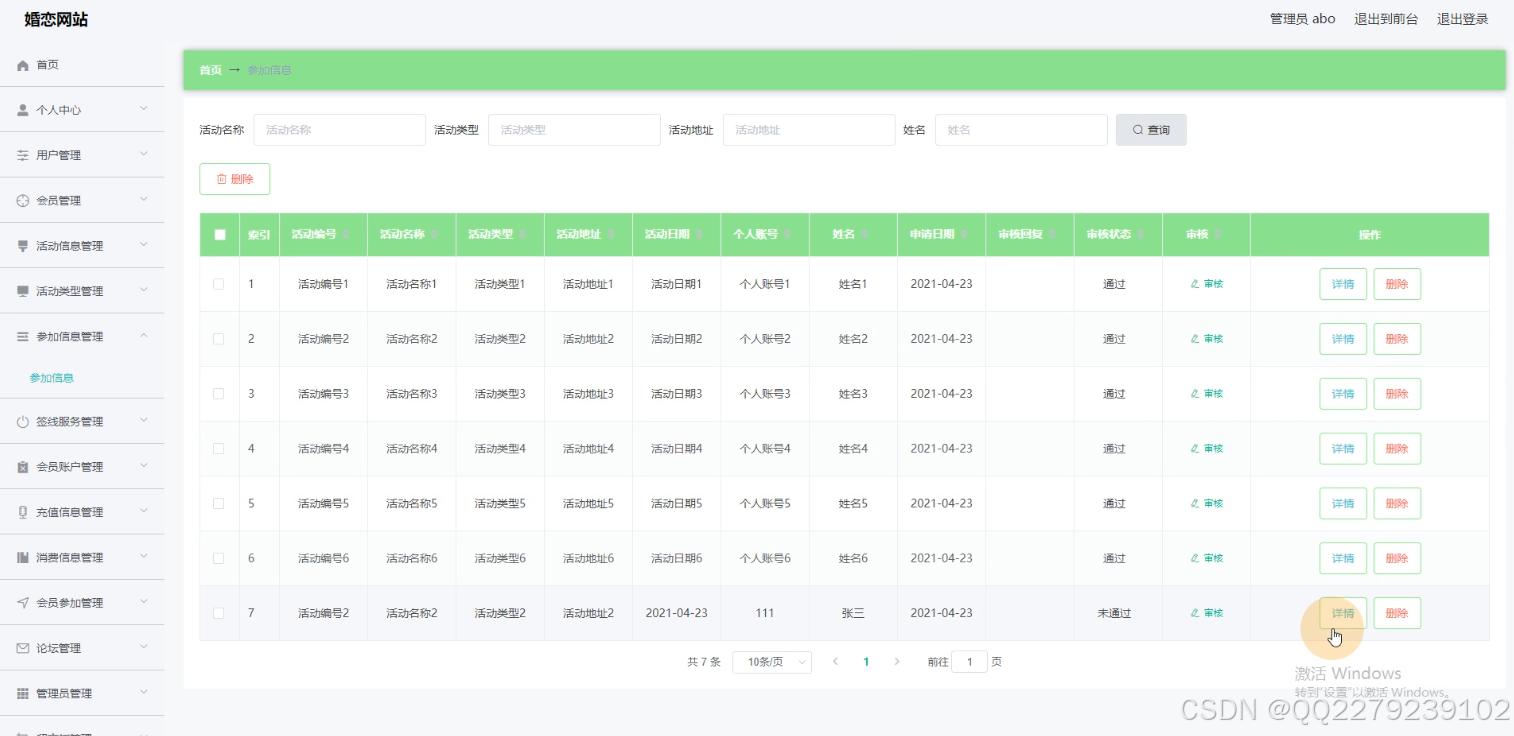Click the 未通过 status in row 7
The image size is (1514, 736).
pos(1114,613)
